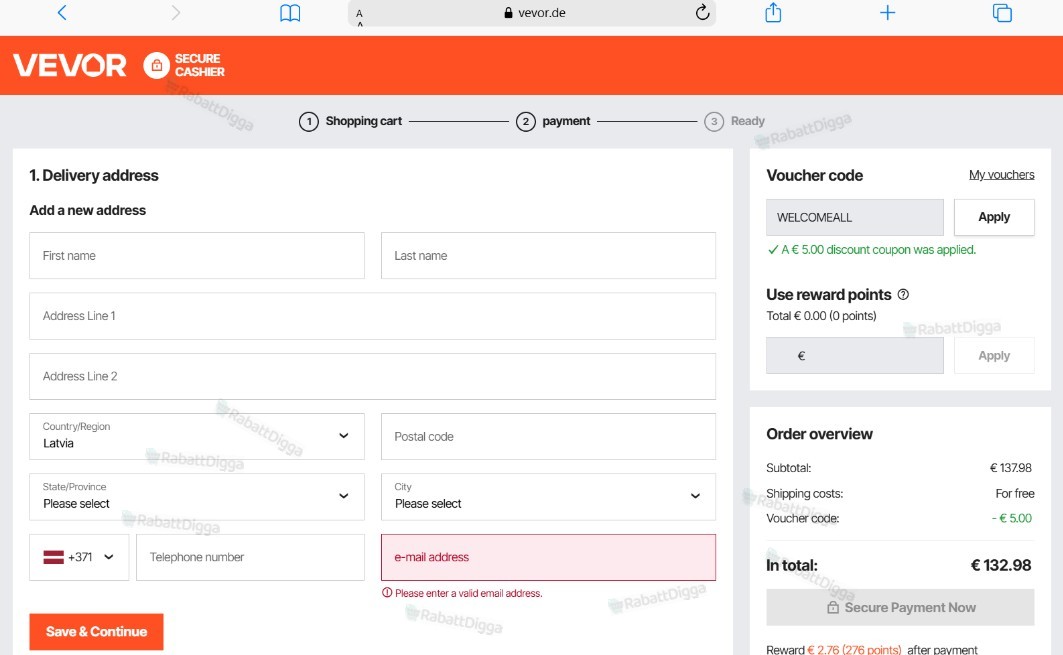Tap the Safari share icon
1063x655 pixels.
pyautogui.click(x=773, y=12)
